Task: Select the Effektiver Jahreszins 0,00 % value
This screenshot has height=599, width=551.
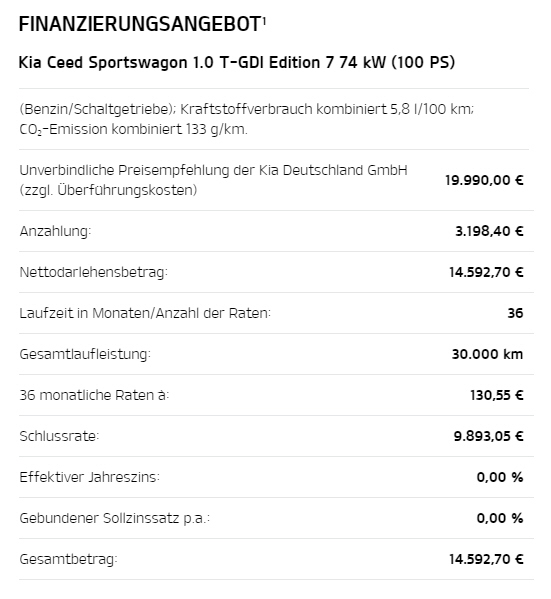Action: (499, 477)
